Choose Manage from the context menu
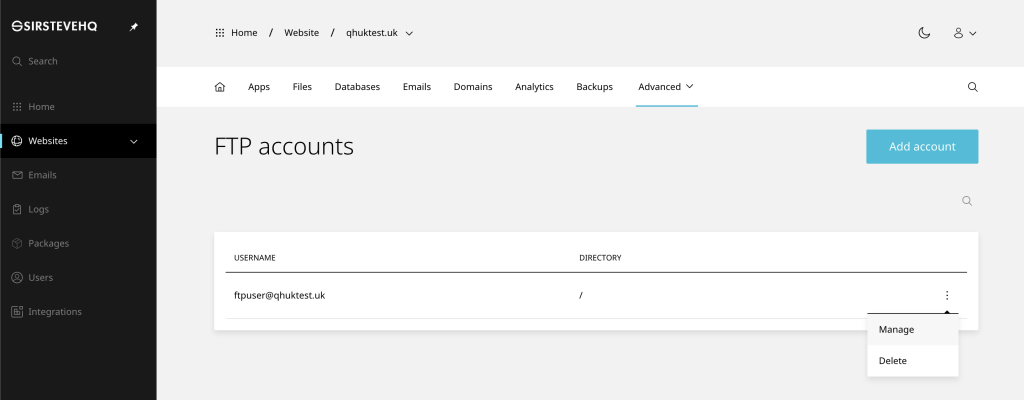Viewport: 1024px width, 400px height. tap(912, 329)
